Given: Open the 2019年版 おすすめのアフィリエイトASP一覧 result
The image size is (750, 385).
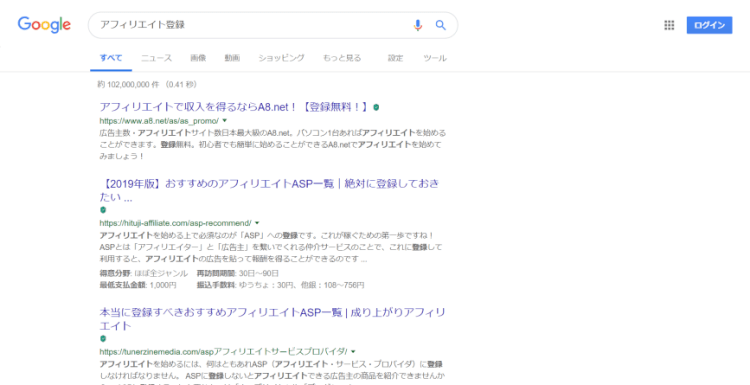Looking at the screenshot, I should pyautogui.click(x=270, y=190).
